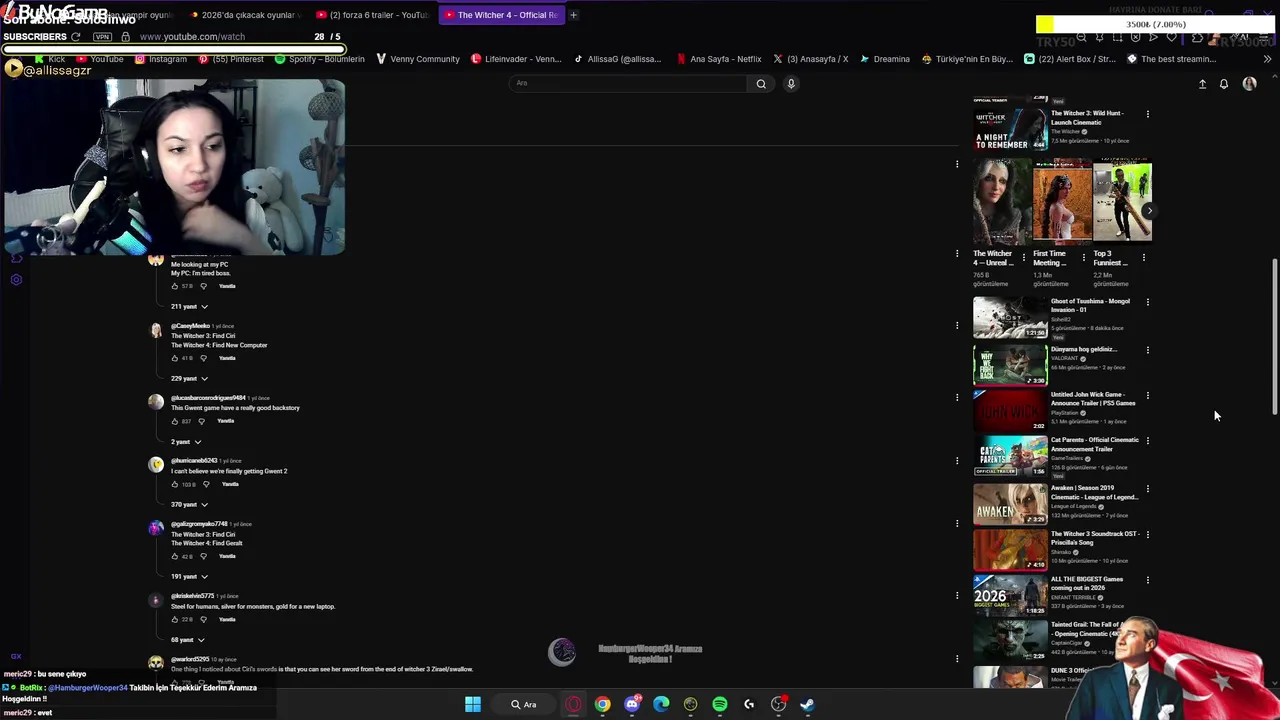Like the 'Find Geralt' comment
Viewport: 1280px width, 720px height.
pyautogui.click(x=175, y=556)
